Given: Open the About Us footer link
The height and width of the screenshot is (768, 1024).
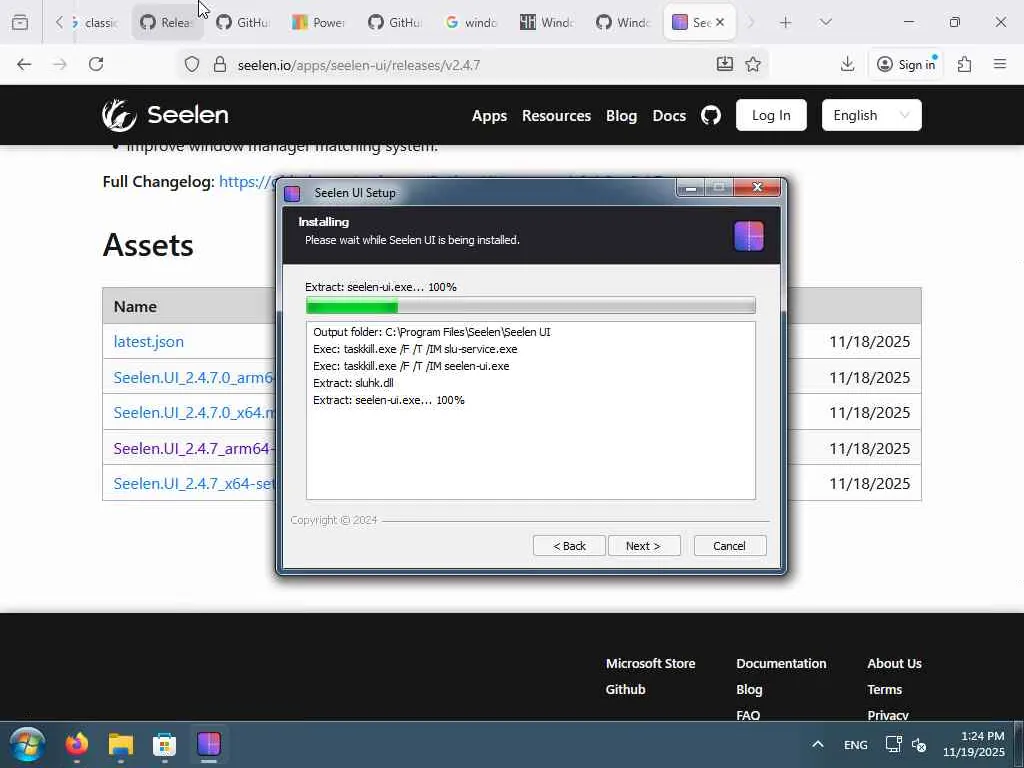Looking at the screenshot, I should click(894, 664).
